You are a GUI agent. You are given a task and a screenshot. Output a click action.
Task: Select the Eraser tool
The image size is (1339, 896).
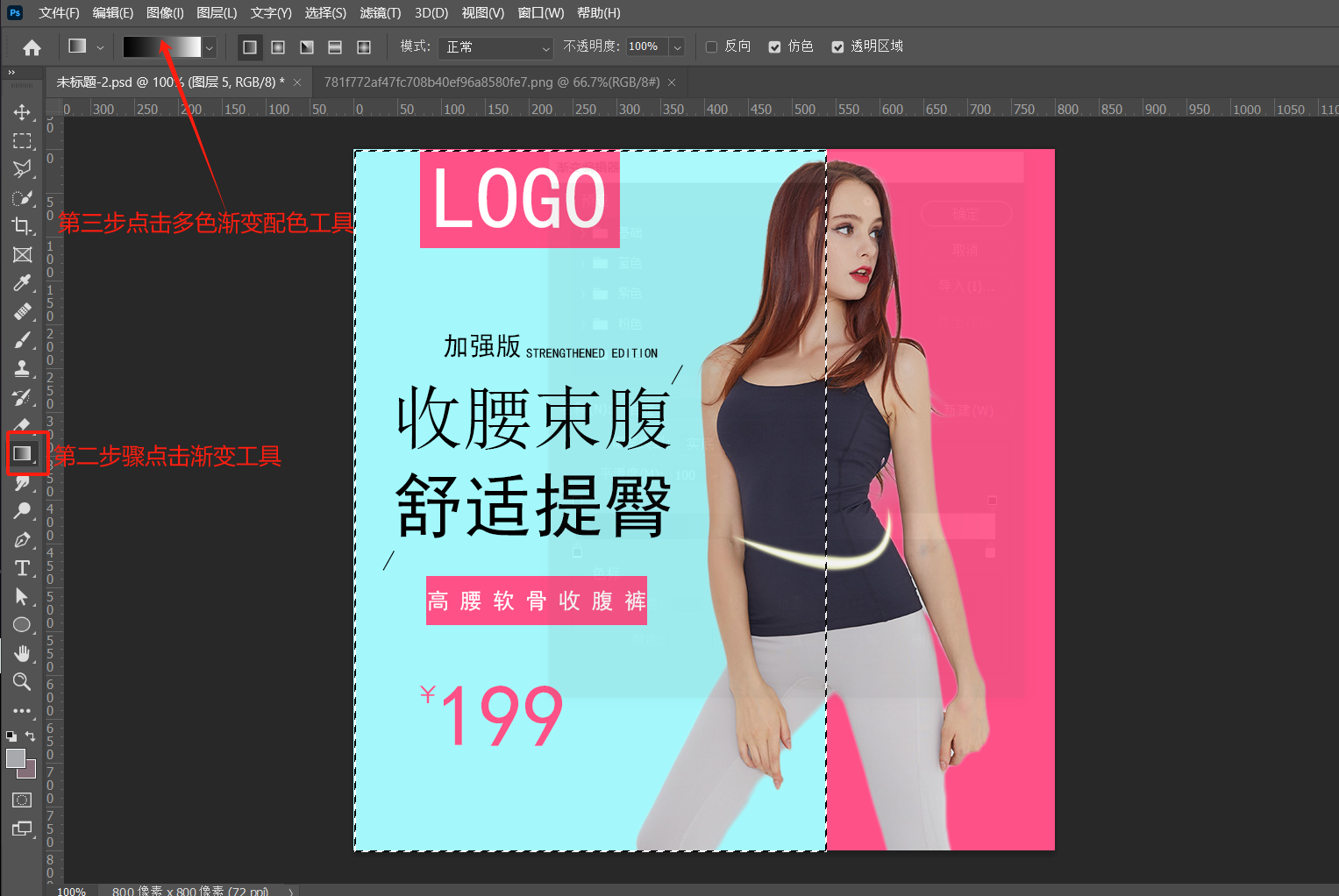point(22,425)
